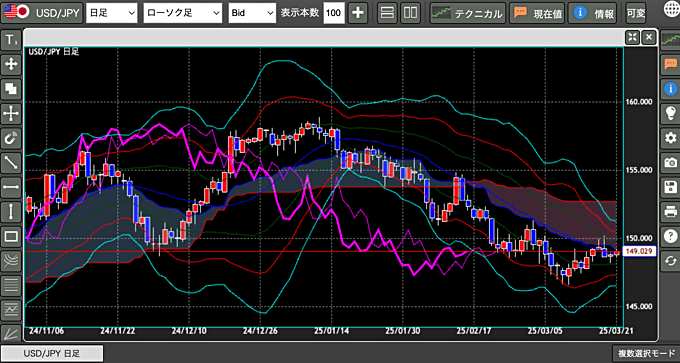The width and height of the screenshot is (680, 363).
Task: Print the chart with printer icon
Action: (670, 212)
